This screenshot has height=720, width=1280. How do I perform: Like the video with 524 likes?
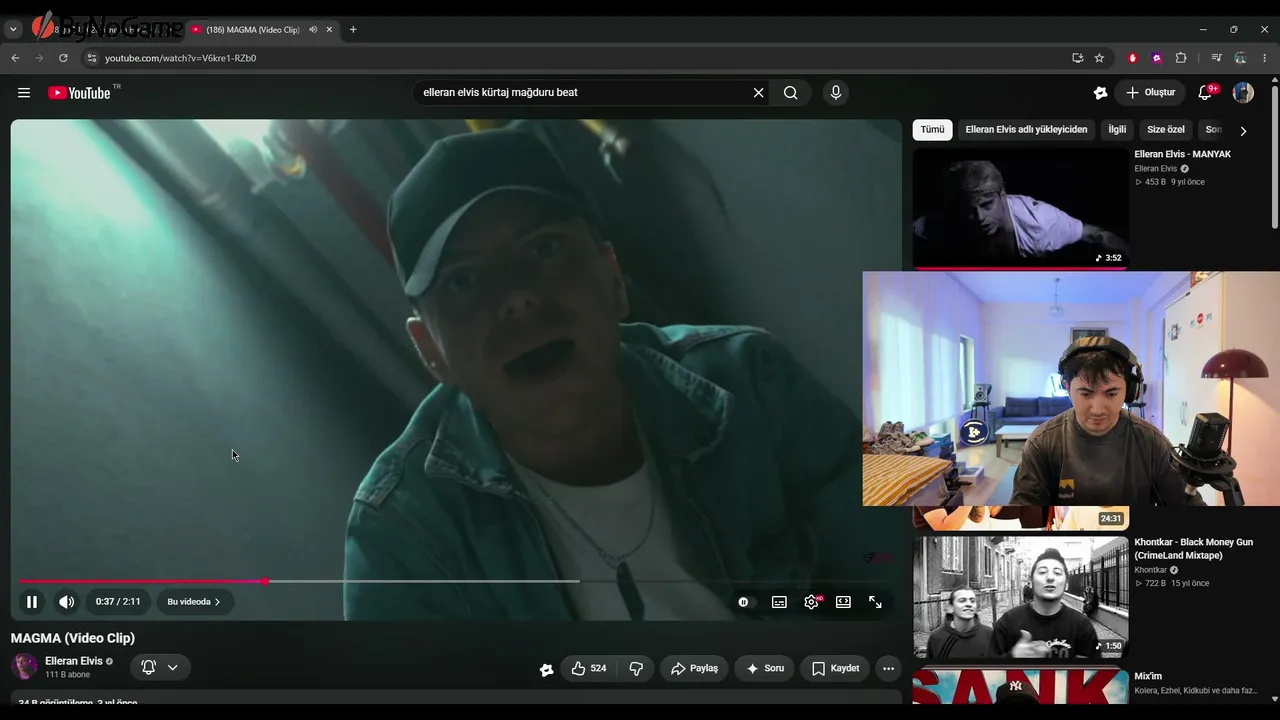pos(588,668)
